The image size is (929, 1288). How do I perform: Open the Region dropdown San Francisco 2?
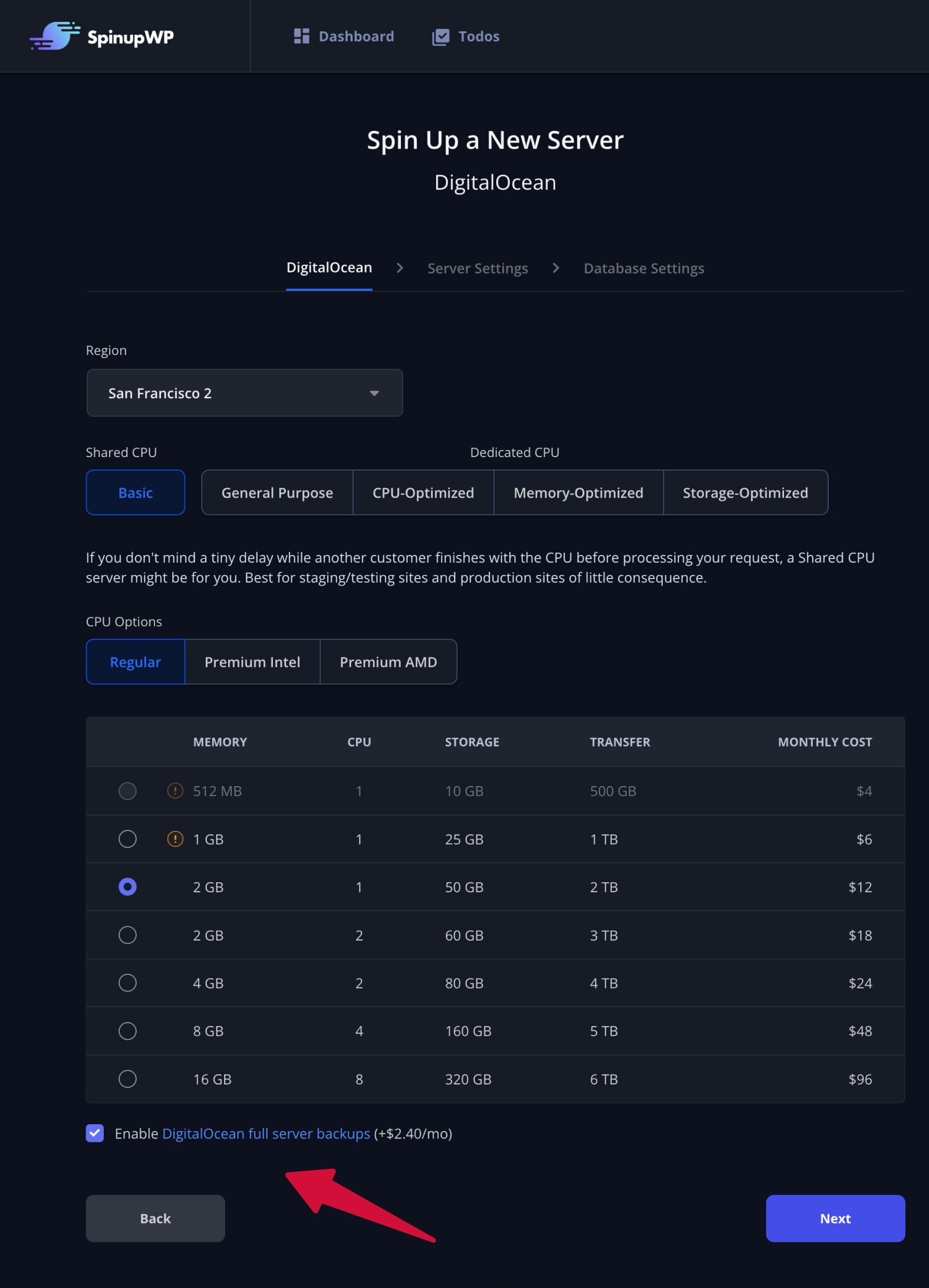coord(245,393)
